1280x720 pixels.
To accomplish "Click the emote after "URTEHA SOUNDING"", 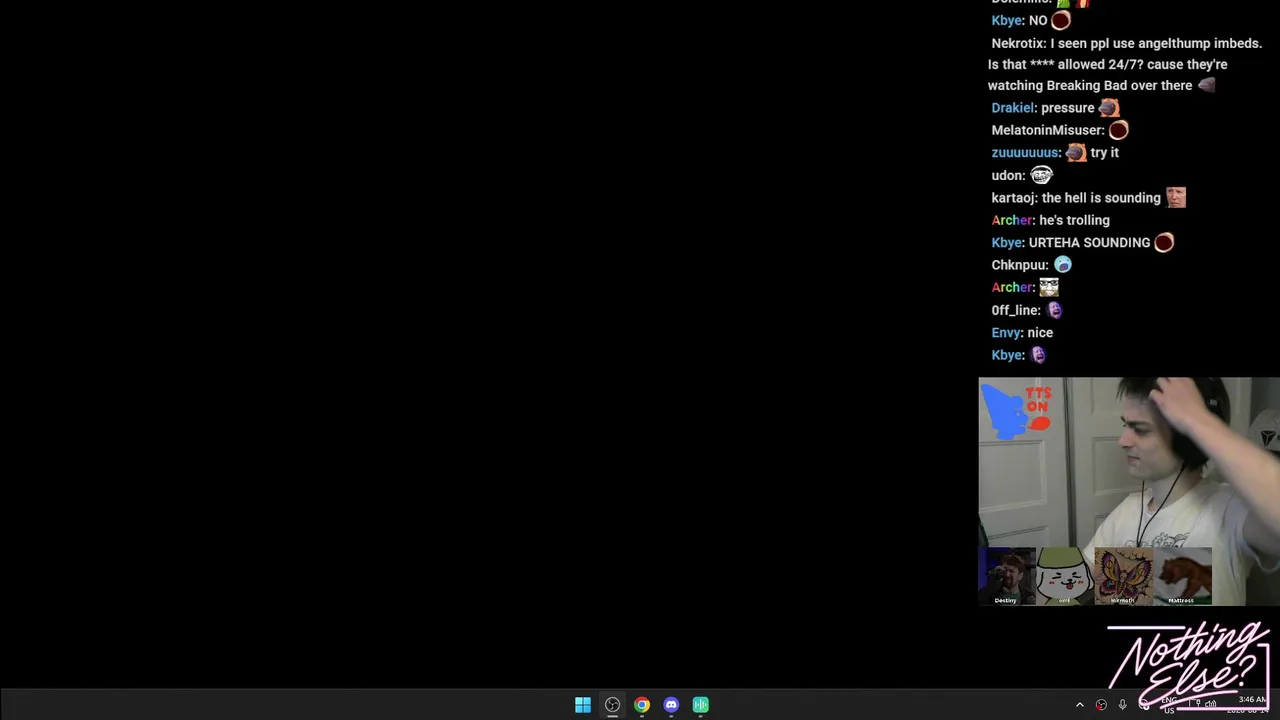I will coord(1164,242).
